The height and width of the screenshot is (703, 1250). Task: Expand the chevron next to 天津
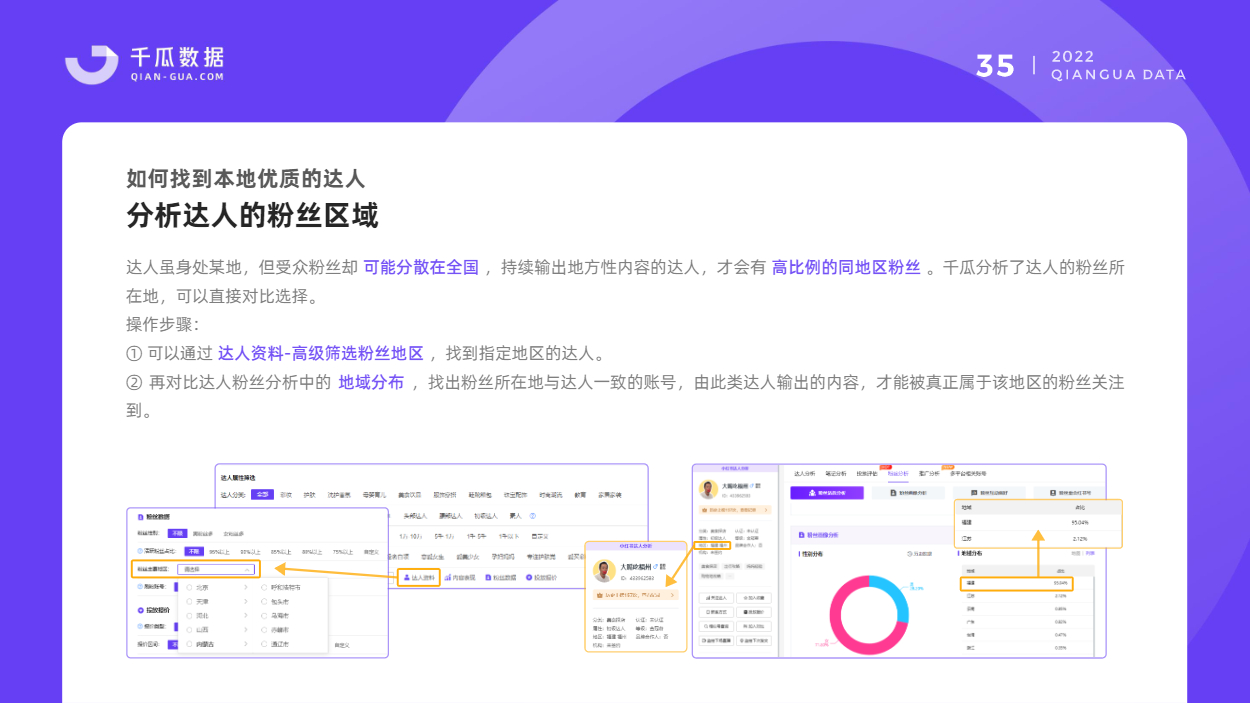(246, 601)
